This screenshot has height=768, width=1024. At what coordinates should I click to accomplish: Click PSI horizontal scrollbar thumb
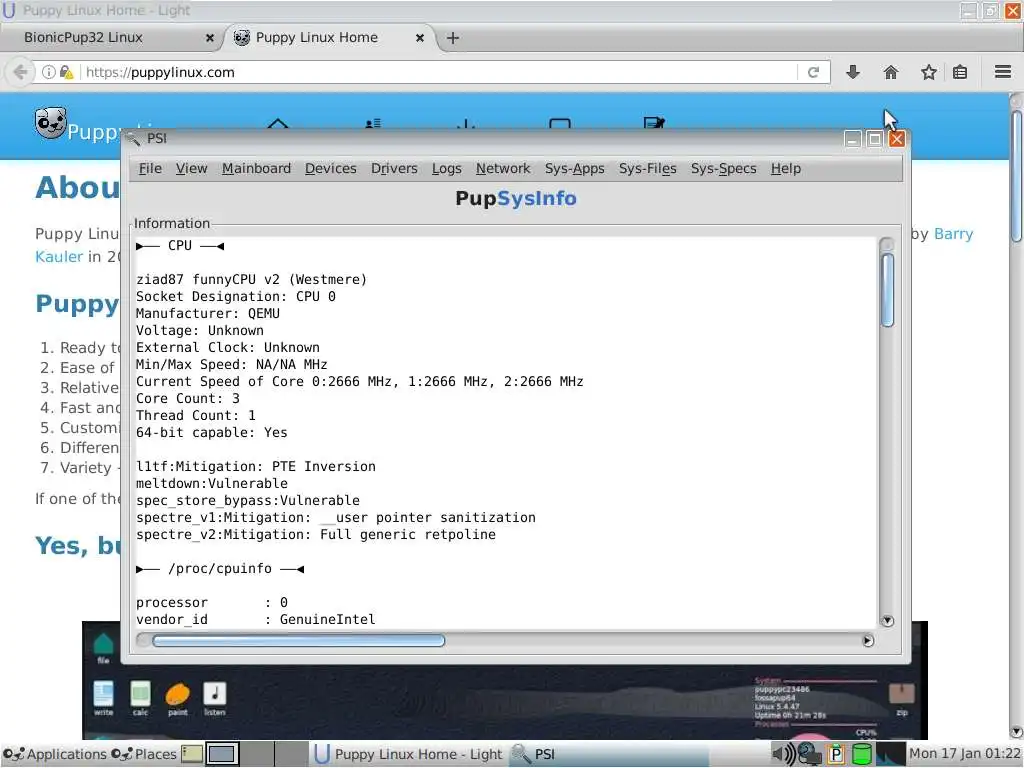pyautogui.click(x=298, y=641)
